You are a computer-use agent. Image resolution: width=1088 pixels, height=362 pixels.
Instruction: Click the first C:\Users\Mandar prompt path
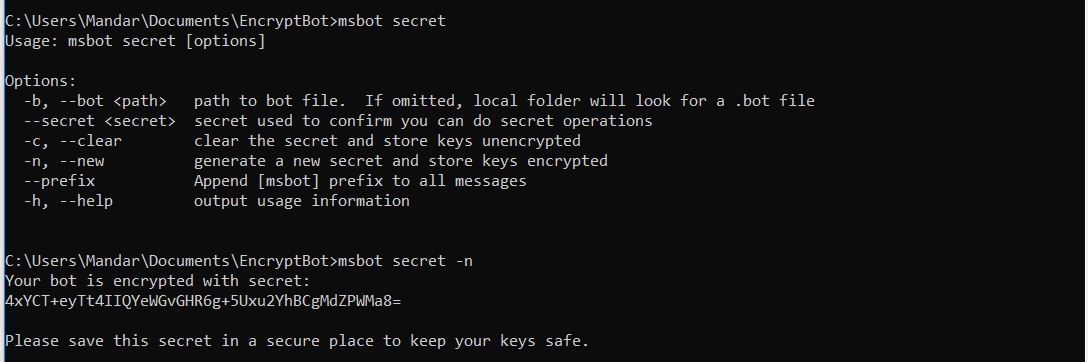coord(171,21)
